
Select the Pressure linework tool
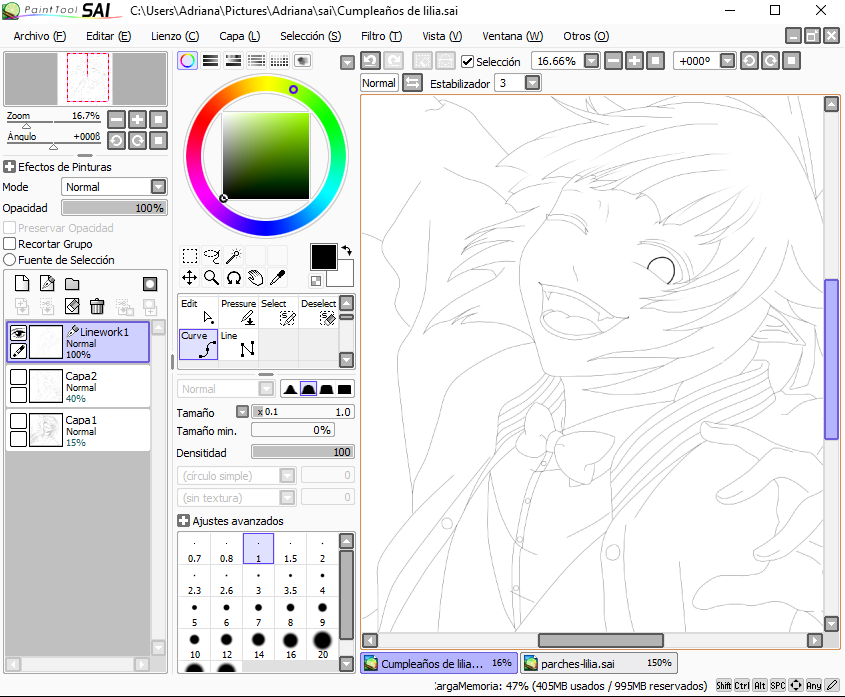pyautogui.click(x=239, y=312)
